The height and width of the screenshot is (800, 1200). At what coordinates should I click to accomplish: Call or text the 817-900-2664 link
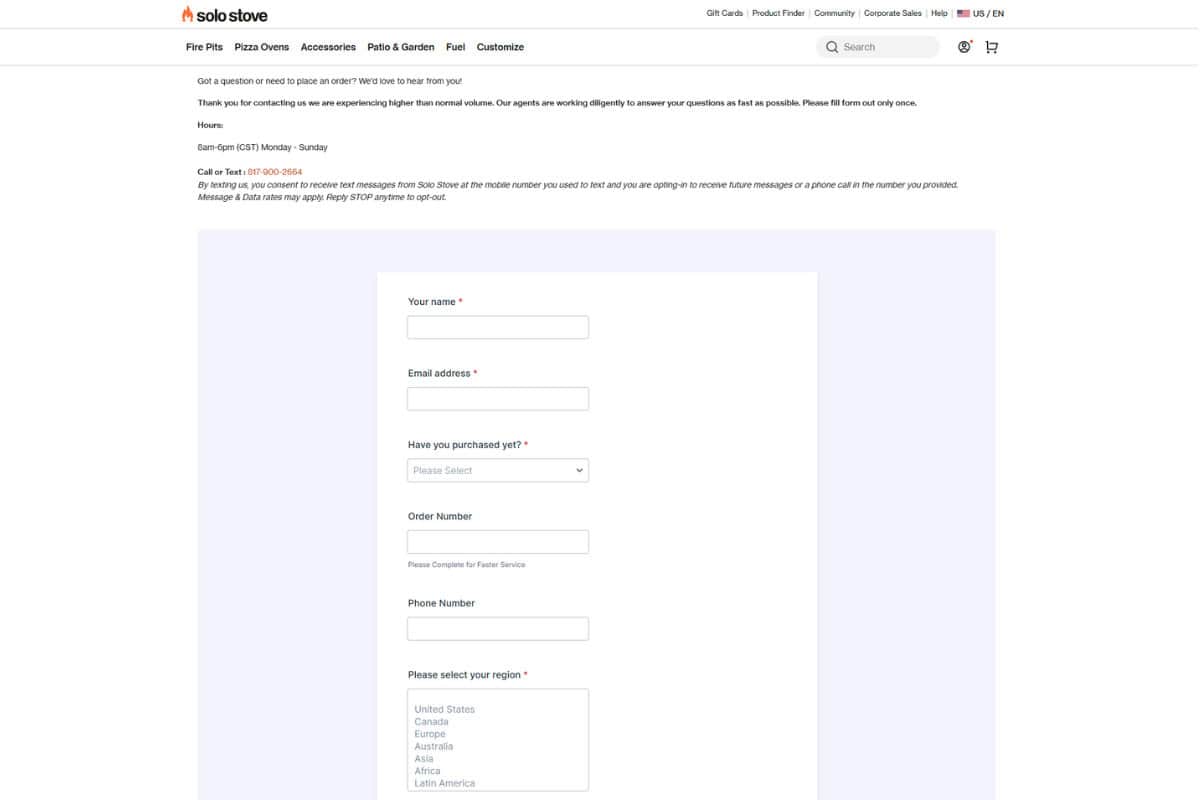click(x=273, y=171)
